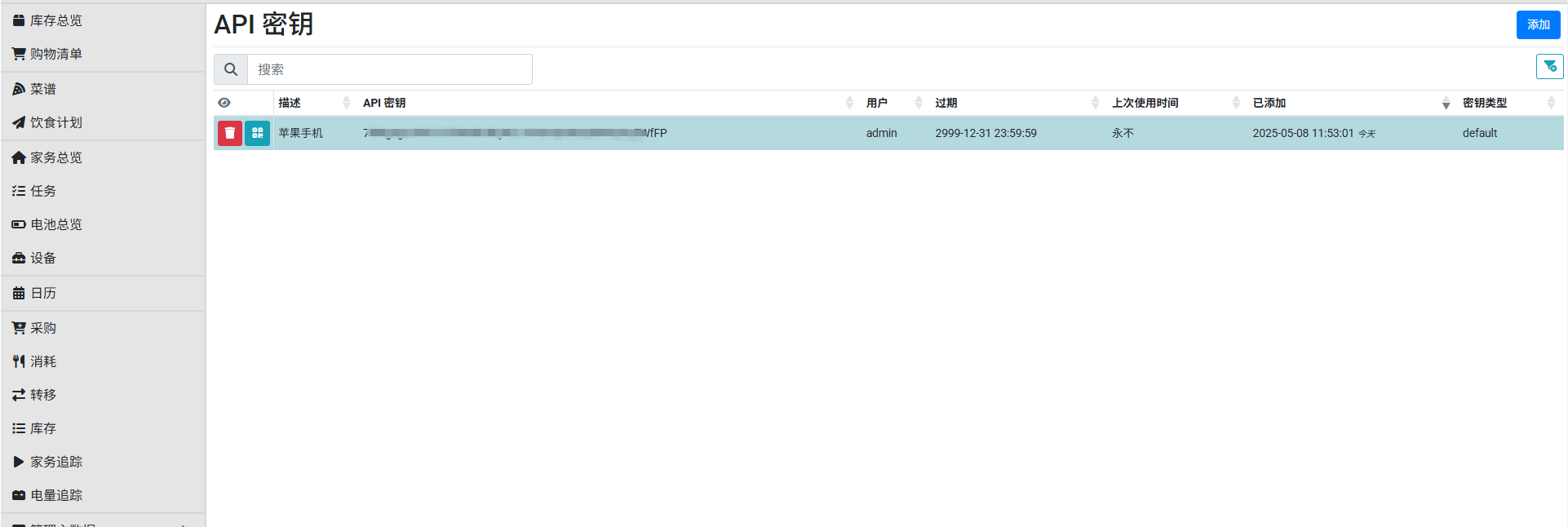Open 转移 transfer page
Screen dimensions: 1568x527
click(42, 395)
